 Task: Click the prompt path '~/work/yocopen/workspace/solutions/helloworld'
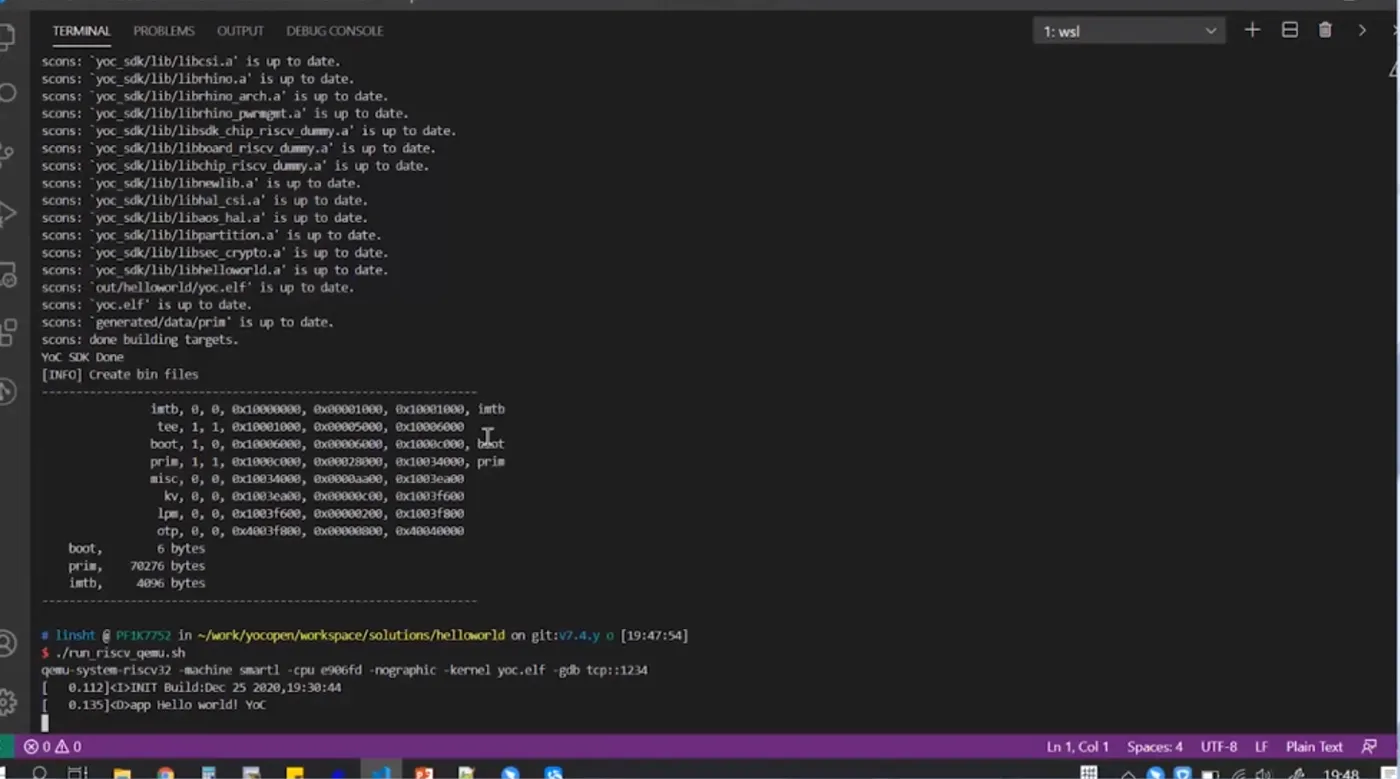click(351, 636)
